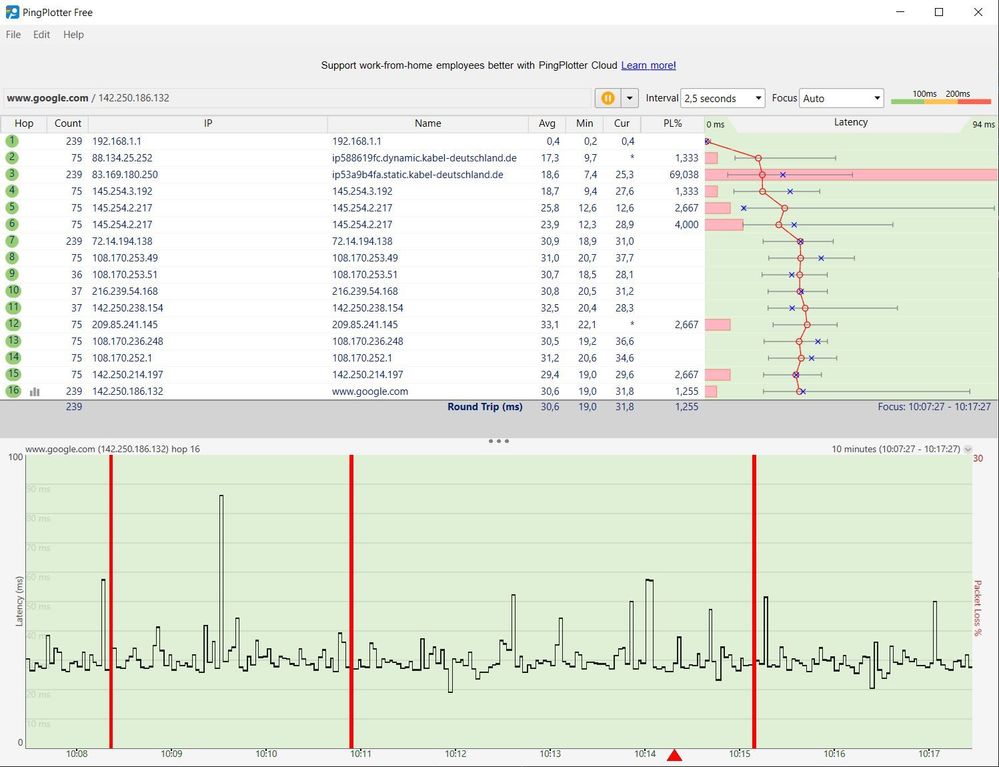Select the www.google.com name in hop 16
Screen dimensions: 999x767
click(370, 392)
